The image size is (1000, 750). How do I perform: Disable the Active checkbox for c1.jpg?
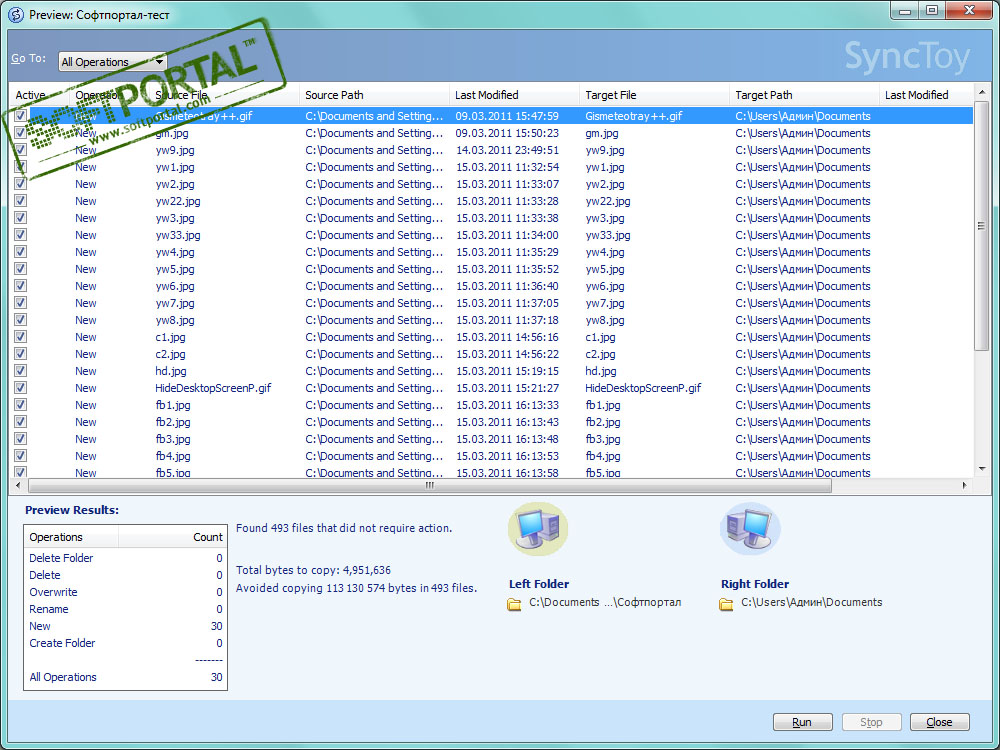(x=20, y=337)
